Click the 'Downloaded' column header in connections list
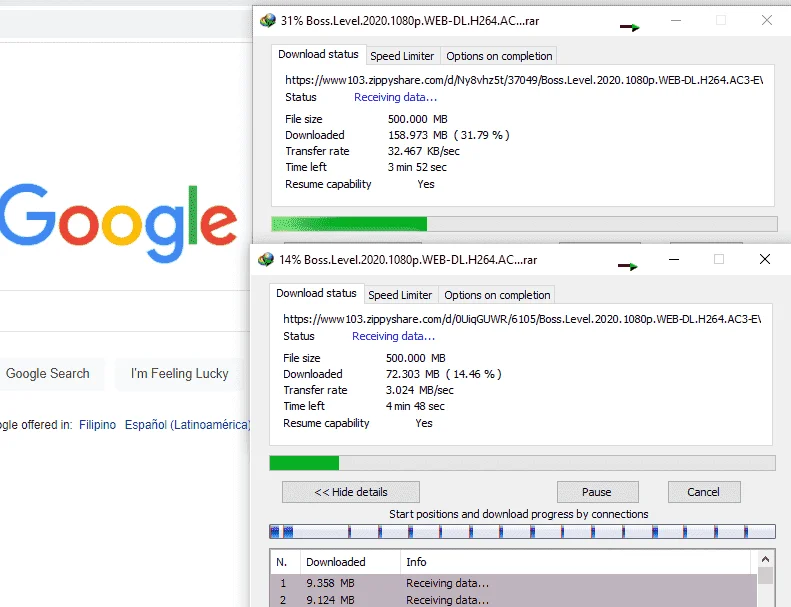This screenshot has width=791, height=607. click(351, 562)
